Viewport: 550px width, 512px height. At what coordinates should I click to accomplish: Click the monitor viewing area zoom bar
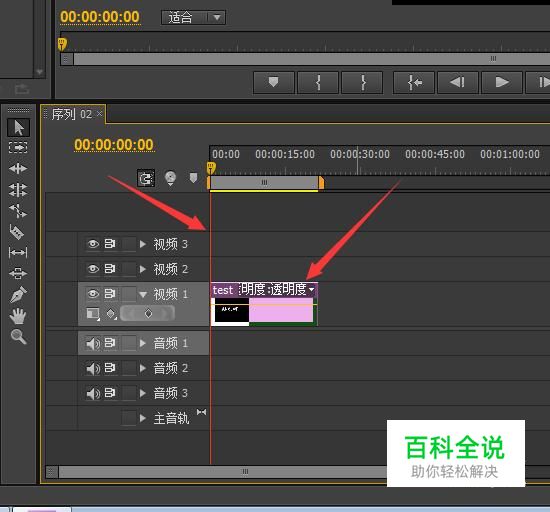(311, 59)
